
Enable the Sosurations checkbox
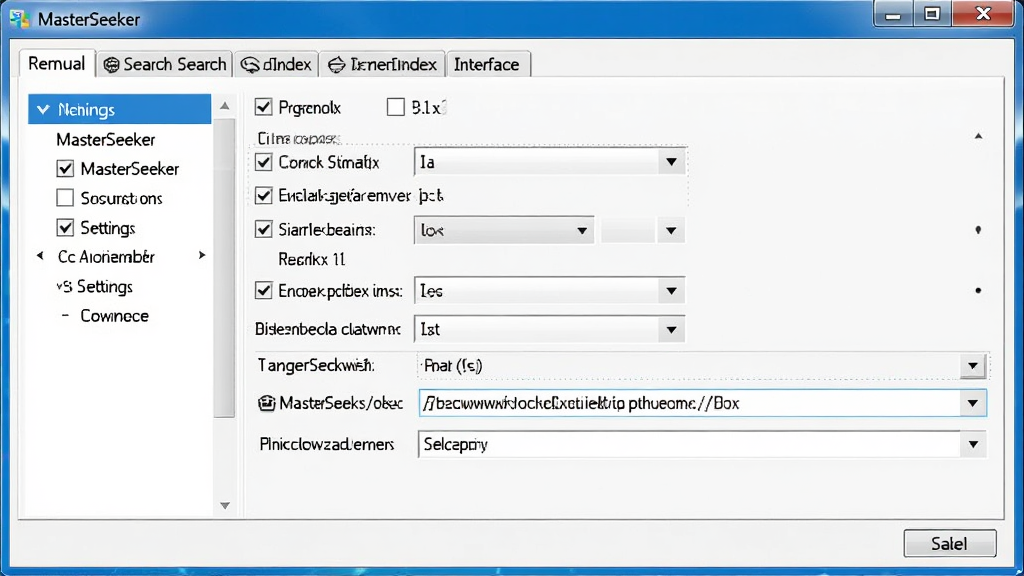[65, 198]
